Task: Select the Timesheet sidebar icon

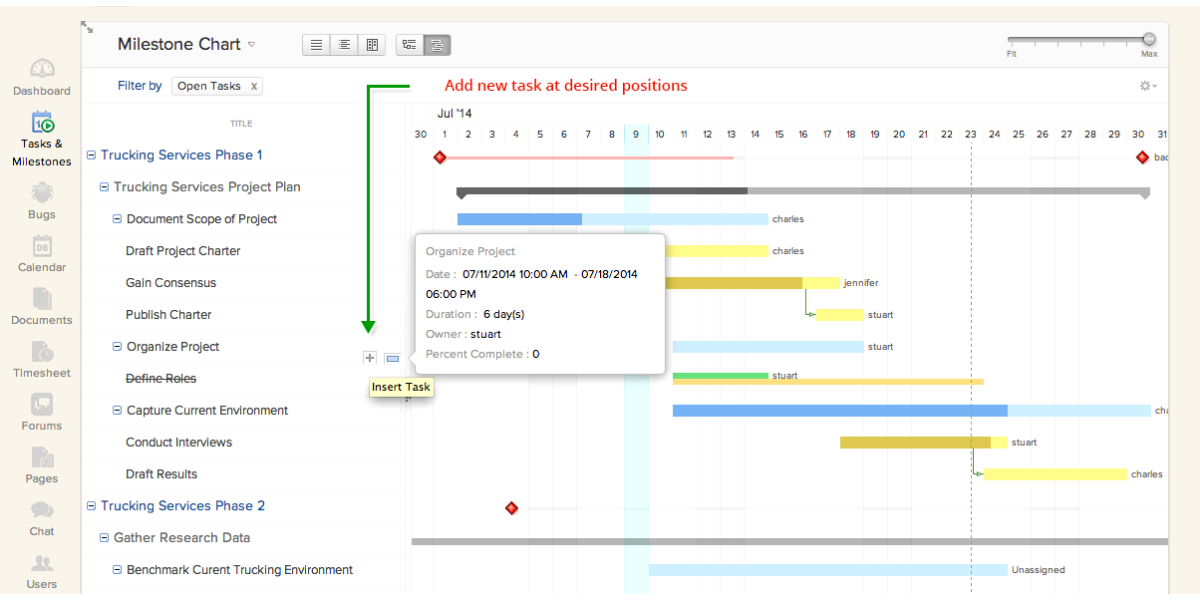Action: point(41,358)
